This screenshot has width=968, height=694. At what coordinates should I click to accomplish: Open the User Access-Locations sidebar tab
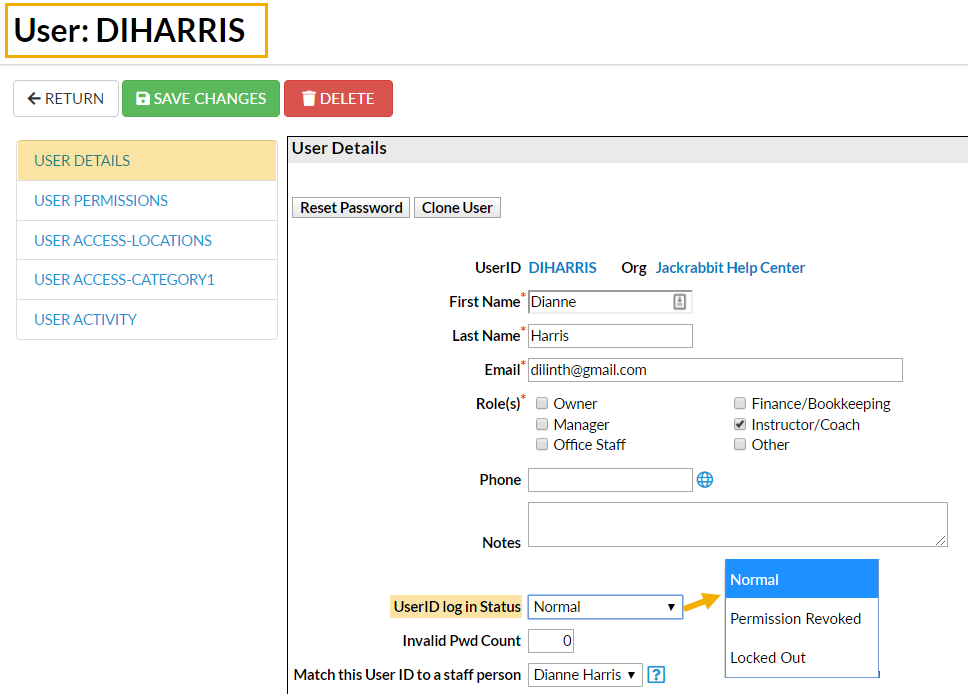[x=147, y=240]
